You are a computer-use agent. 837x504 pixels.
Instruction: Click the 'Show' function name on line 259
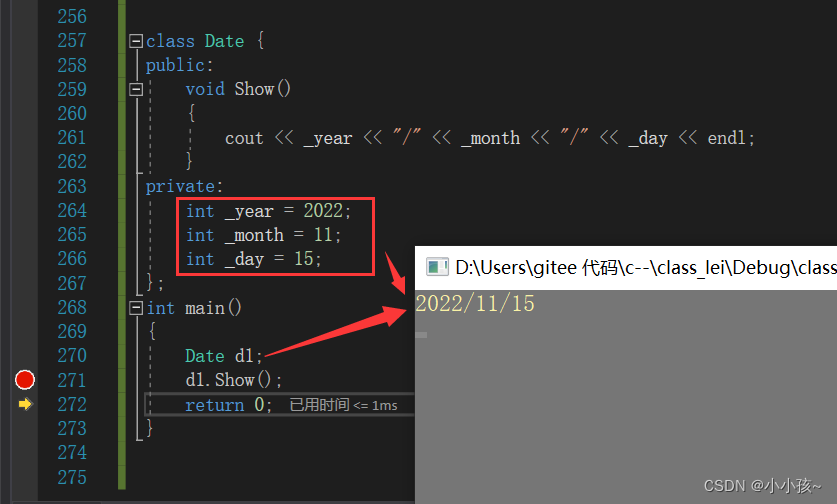254,89
